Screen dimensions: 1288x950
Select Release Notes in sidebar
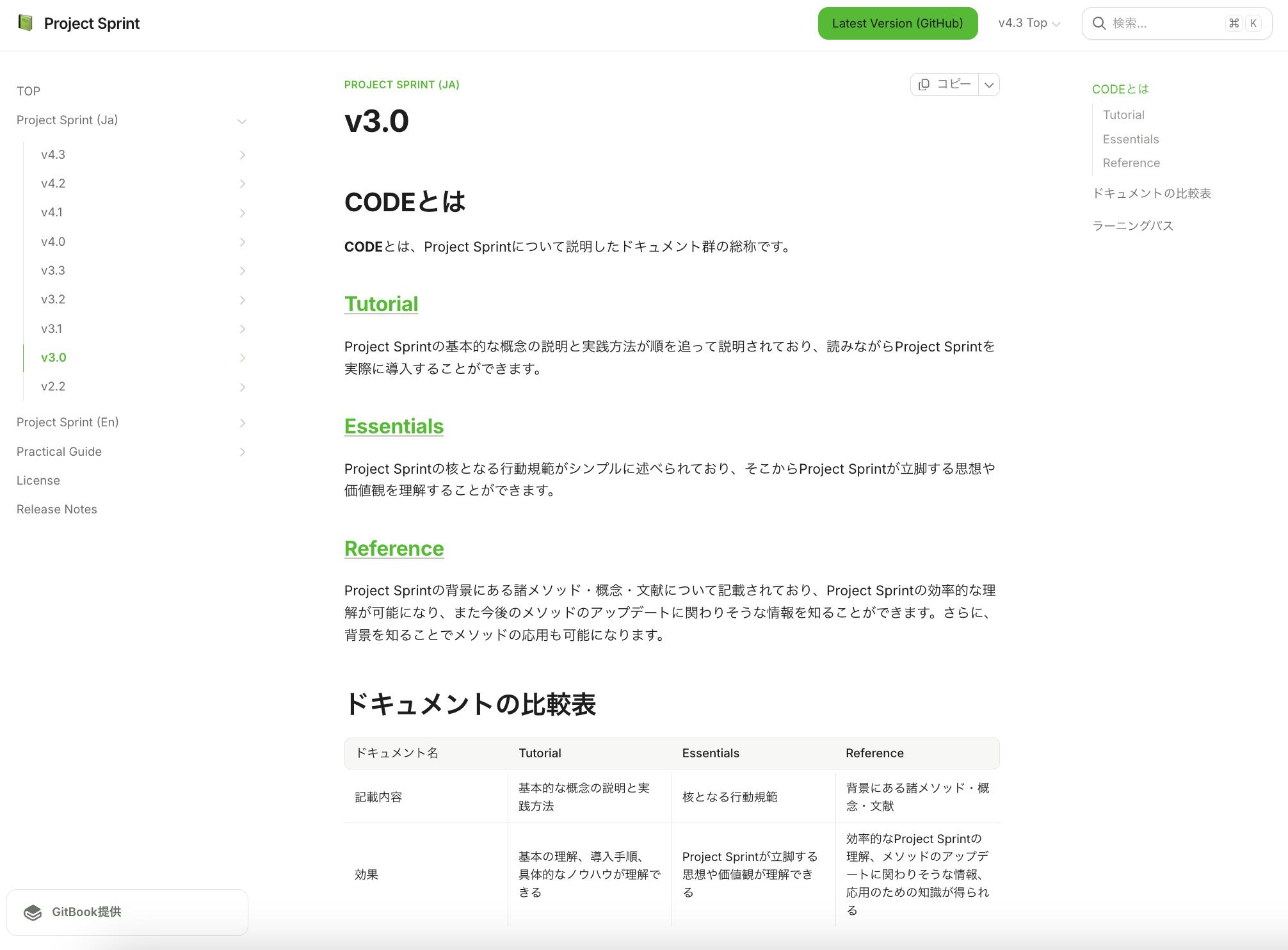click(57, 510)
